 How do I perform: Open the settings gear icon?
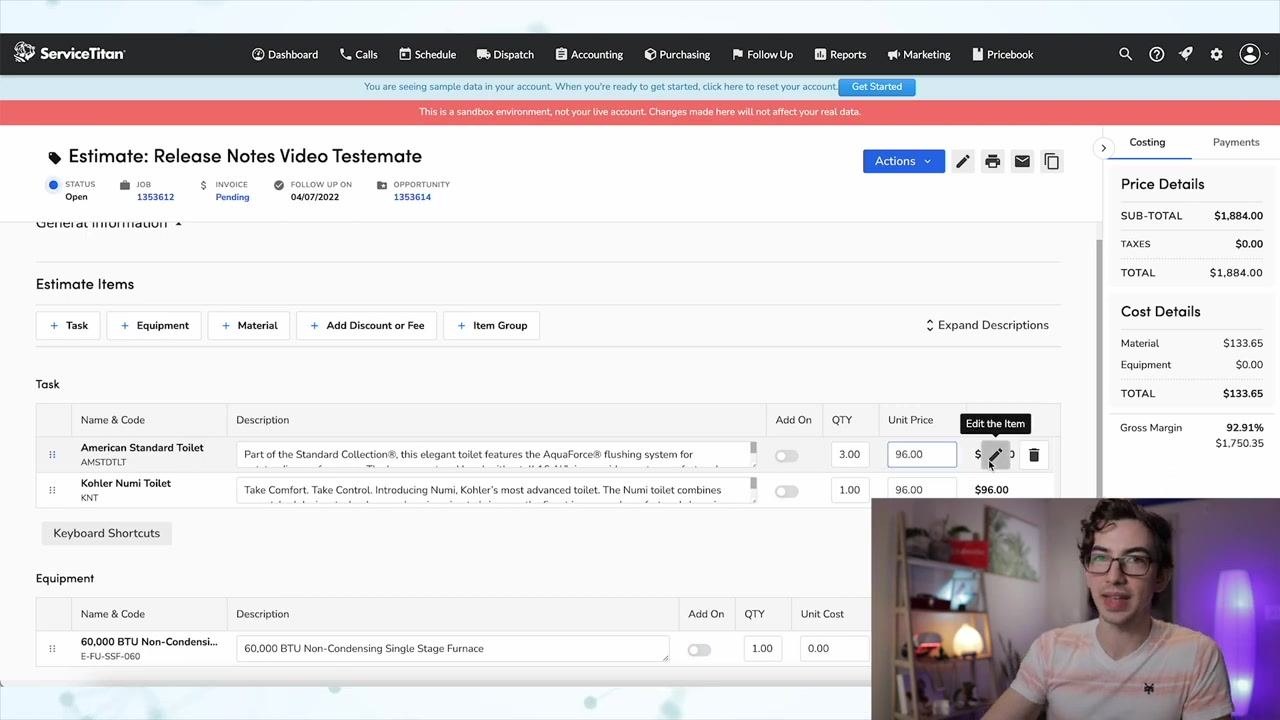pos(1216,54)
